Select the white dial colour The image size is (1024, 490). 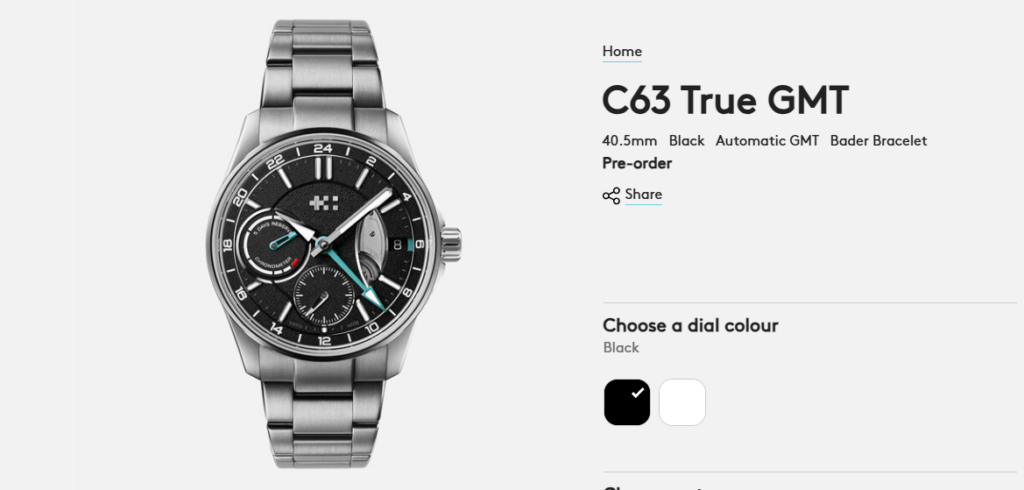coord(682,402)
